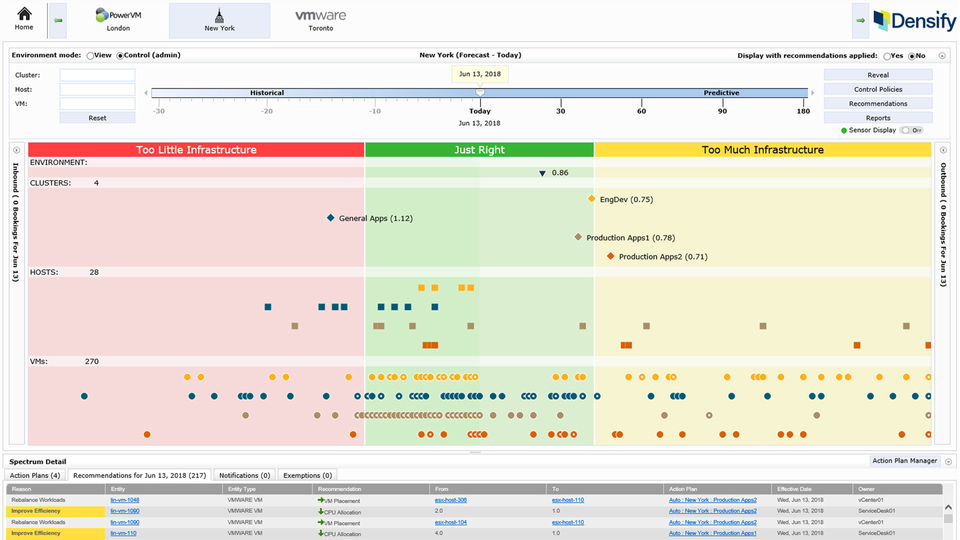The height and width of the screenshot is (540, 960).
Task: Select the Production Apps1 cluster diamond
Action: pyautogui.click(x=578, y=236)
